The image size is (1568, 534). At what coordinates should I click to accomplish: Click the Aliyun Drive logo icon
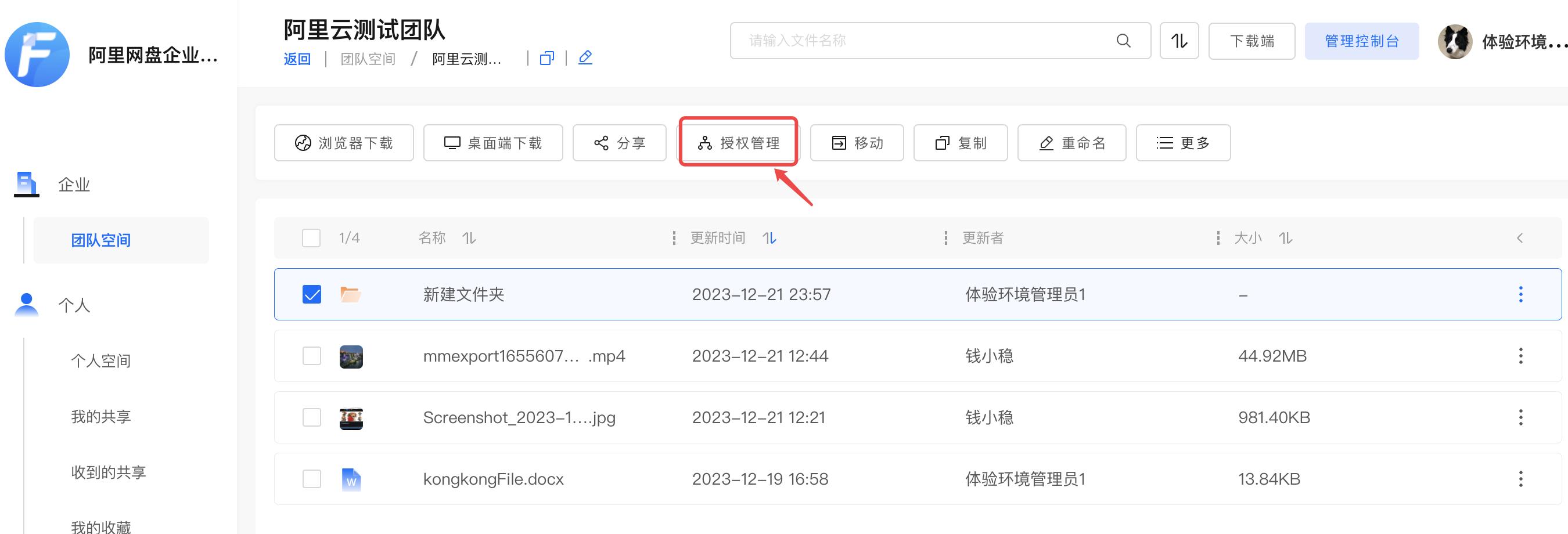point(37,54)
